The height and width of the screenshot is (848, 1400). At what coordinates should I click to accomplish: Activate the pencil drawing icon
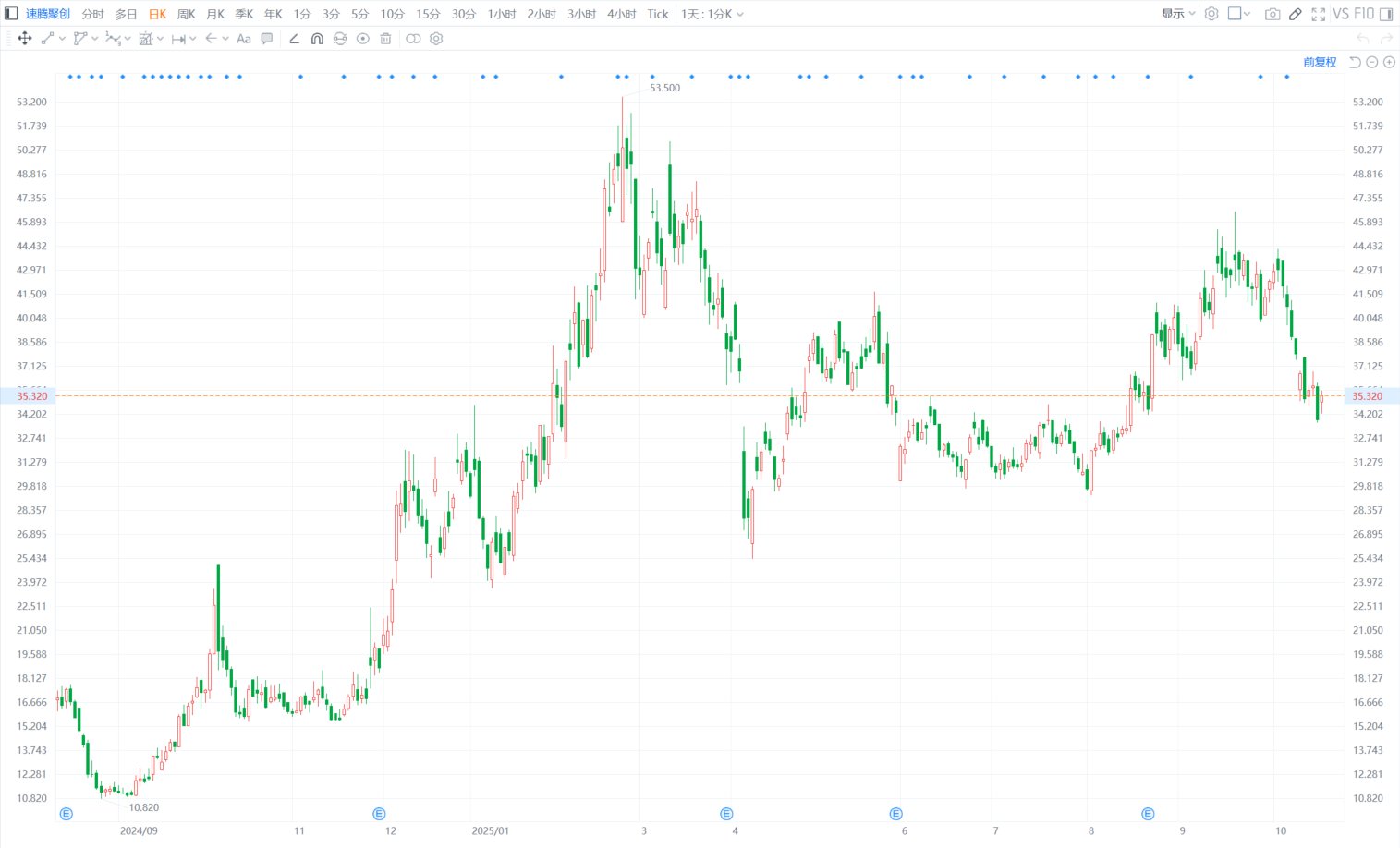coord(1296,14)
